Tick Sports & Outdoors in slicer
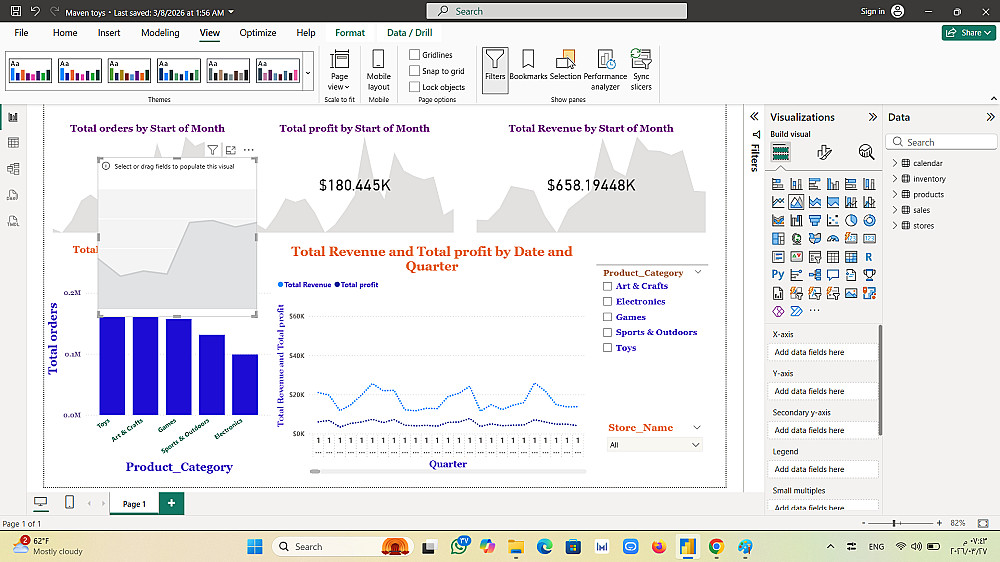The width and height of the screenshot is (1000, 562). coord(607,332)
